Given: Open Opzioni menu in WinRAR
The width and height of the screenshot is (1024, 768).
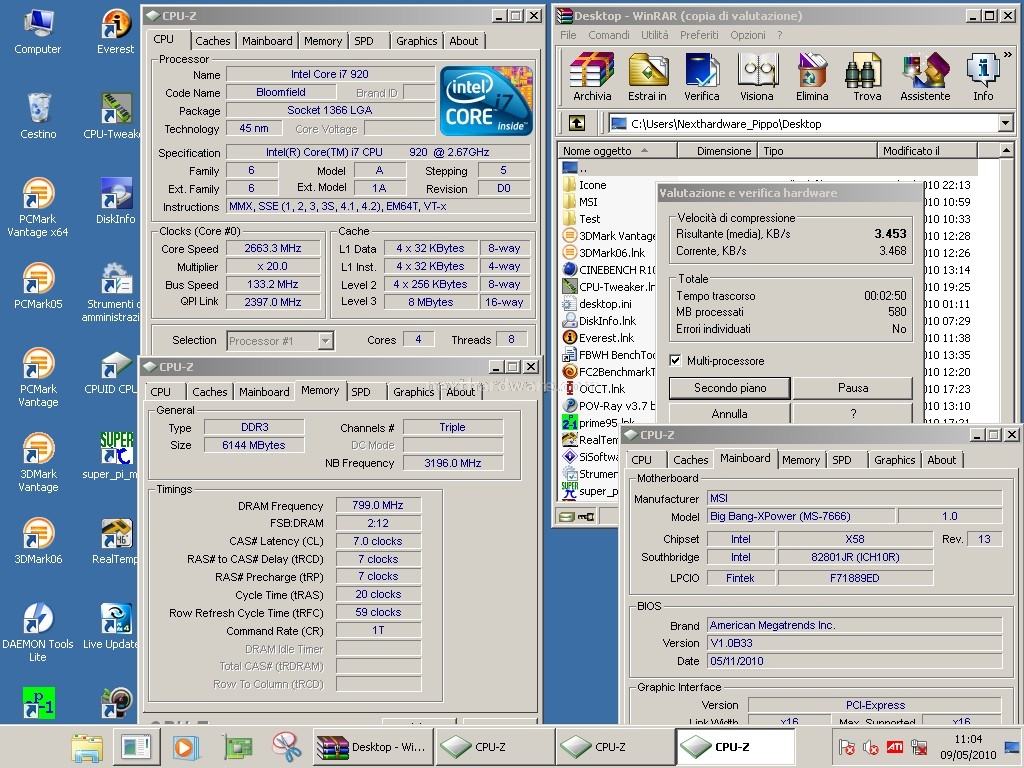Looking at the screenshot, I should (x=748, y=35).
